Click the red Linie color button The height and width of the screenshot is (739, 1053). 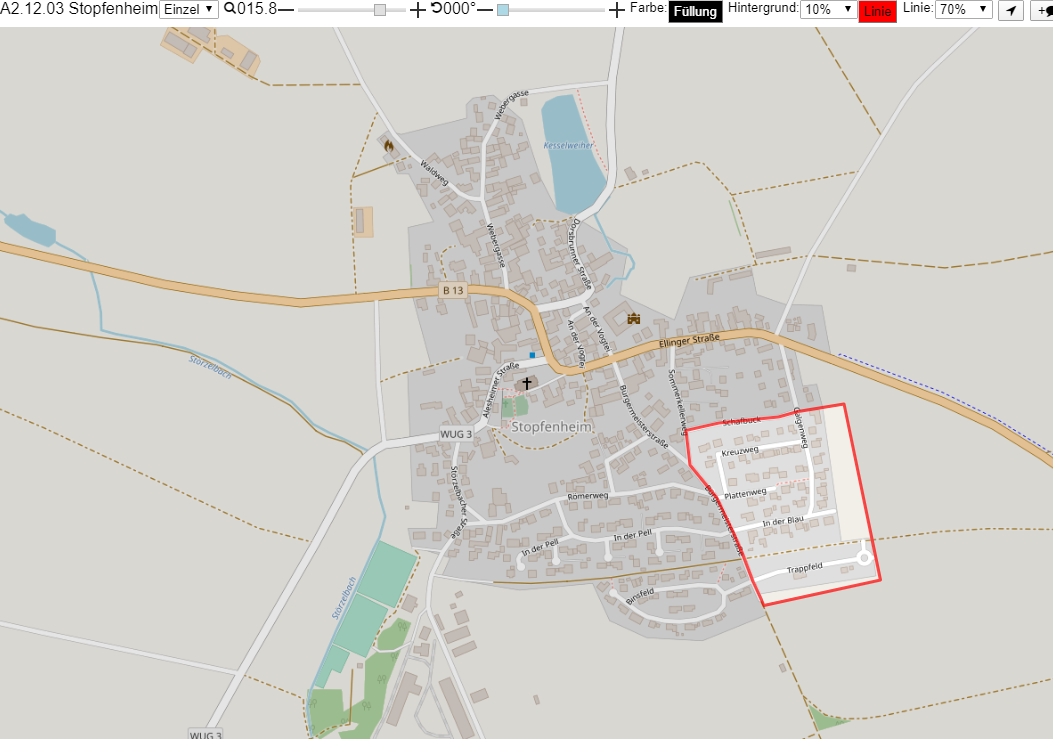(x=877, y=11)
